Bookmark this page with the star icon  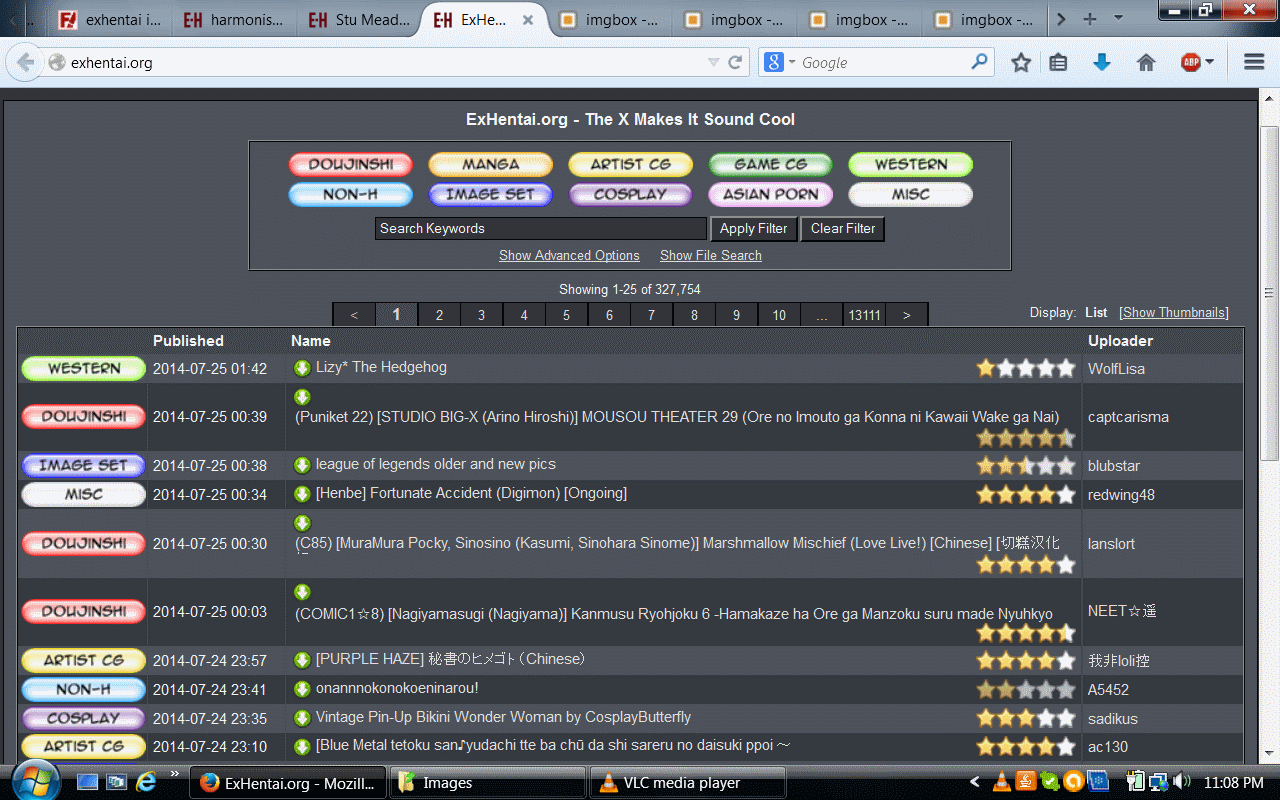coord(1021,62)
